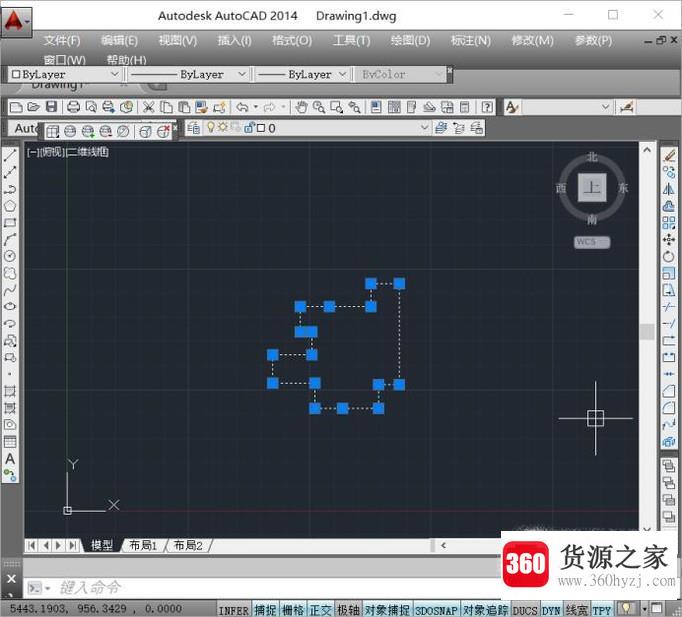682x617 pixels.
Task: Close the command line with X
Action: pyautogui.click(x=11, y=579)
